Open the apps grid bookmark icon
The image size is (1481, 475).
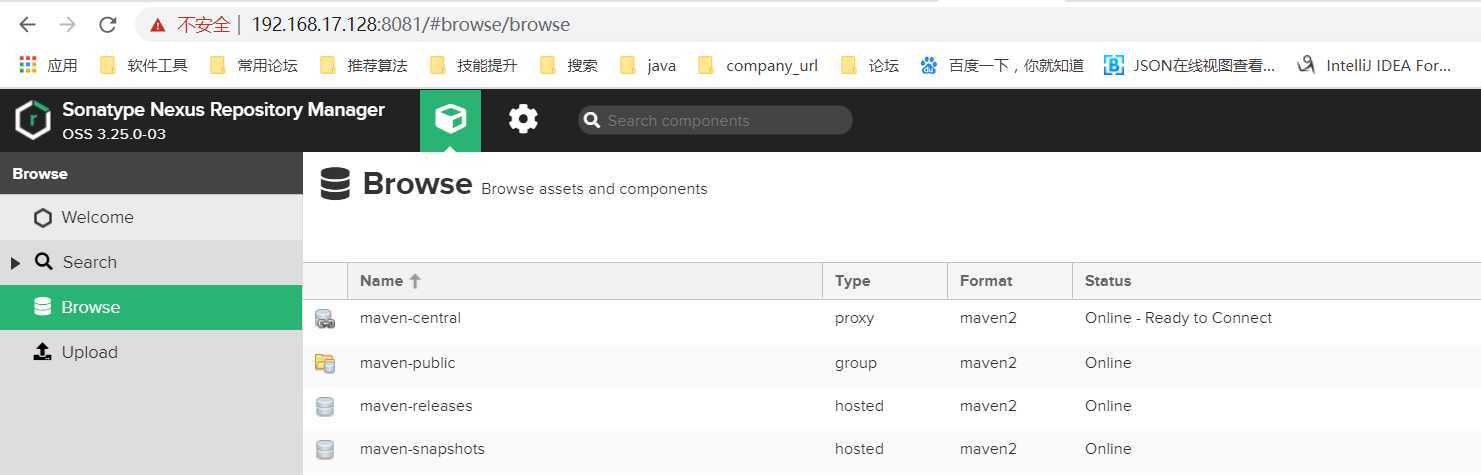pyautogui.click(x=28, y=65)
